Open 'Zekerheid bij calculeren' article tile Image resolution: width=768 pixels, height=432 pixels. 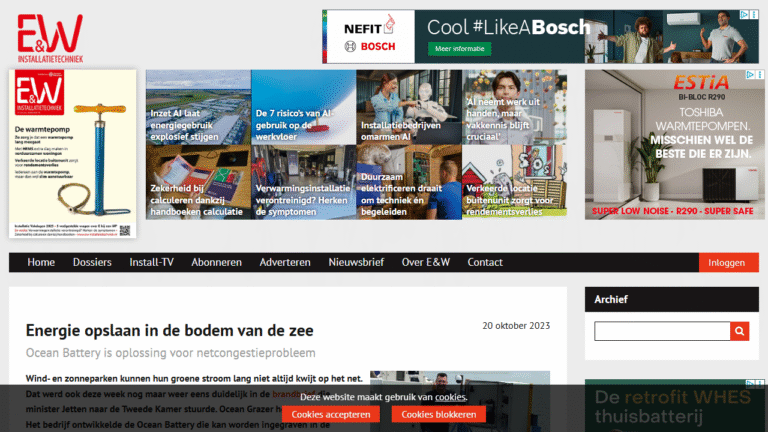point(198,181)
